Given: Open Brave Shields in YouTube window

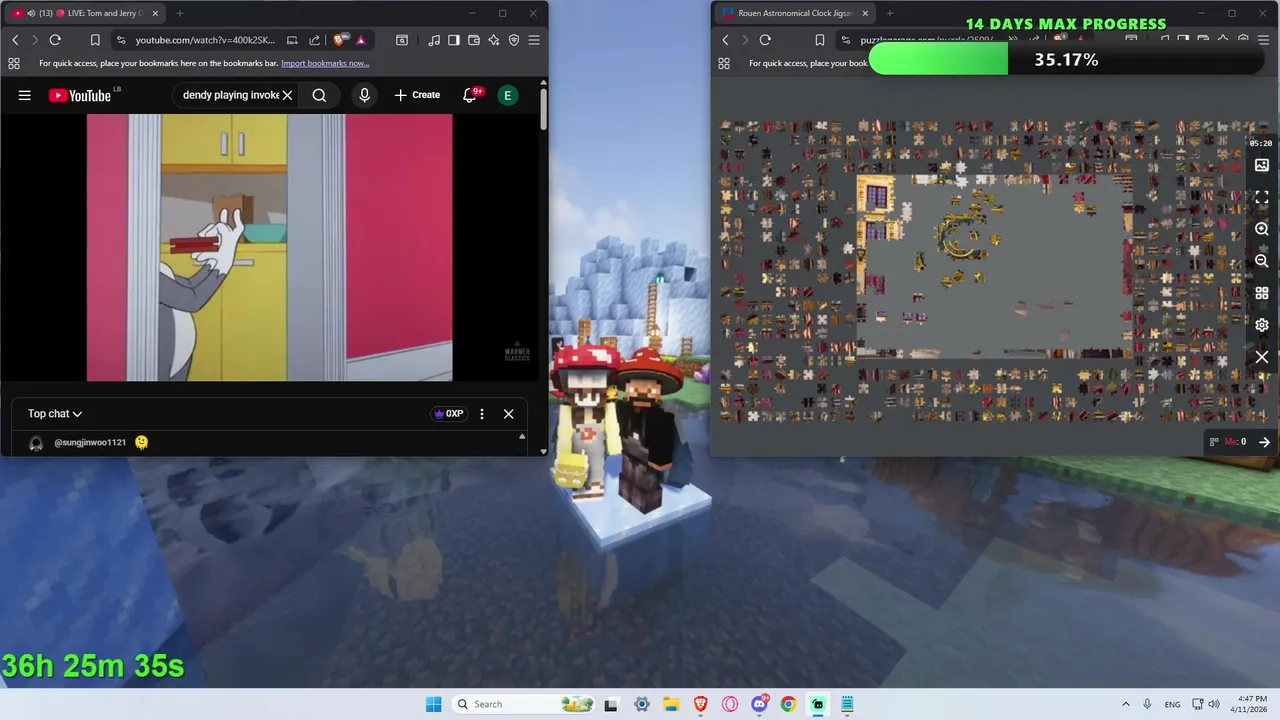Looking at the screenshot, I should [x=340, y=40].
